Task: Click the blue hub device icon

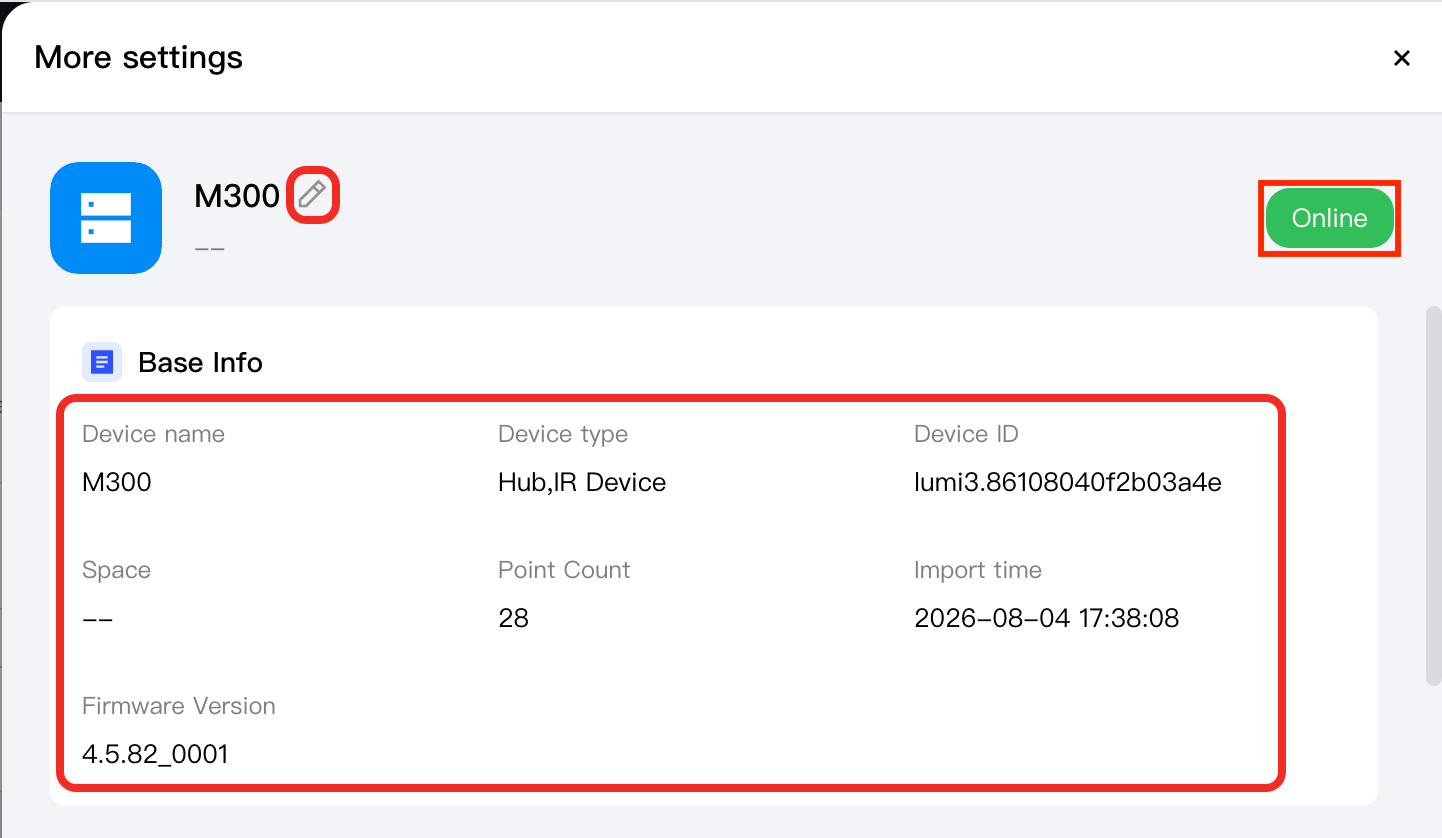Action: pyautogui.click(x=106, y=218)
